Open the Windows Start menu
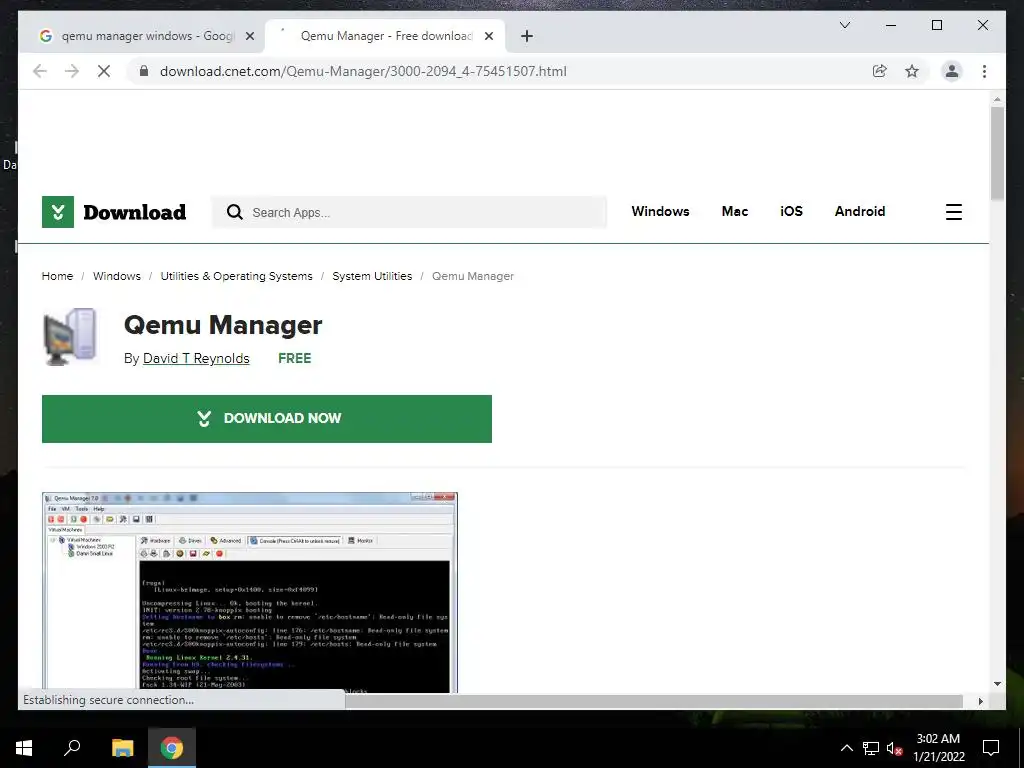1024x768 pixels. pos(24,748)
